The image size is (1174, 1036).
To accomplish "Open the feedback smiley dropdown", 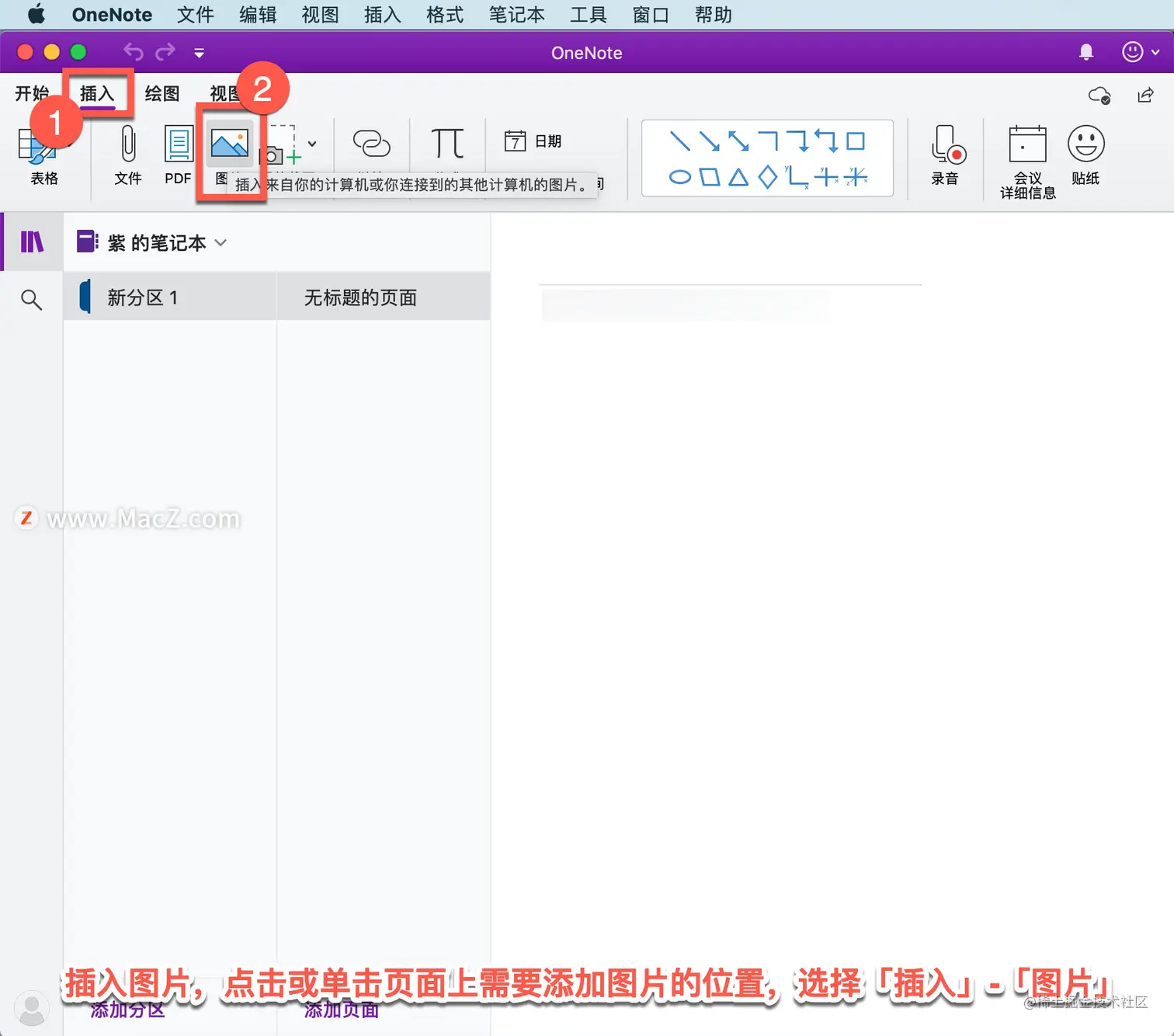I will 1140,52.
